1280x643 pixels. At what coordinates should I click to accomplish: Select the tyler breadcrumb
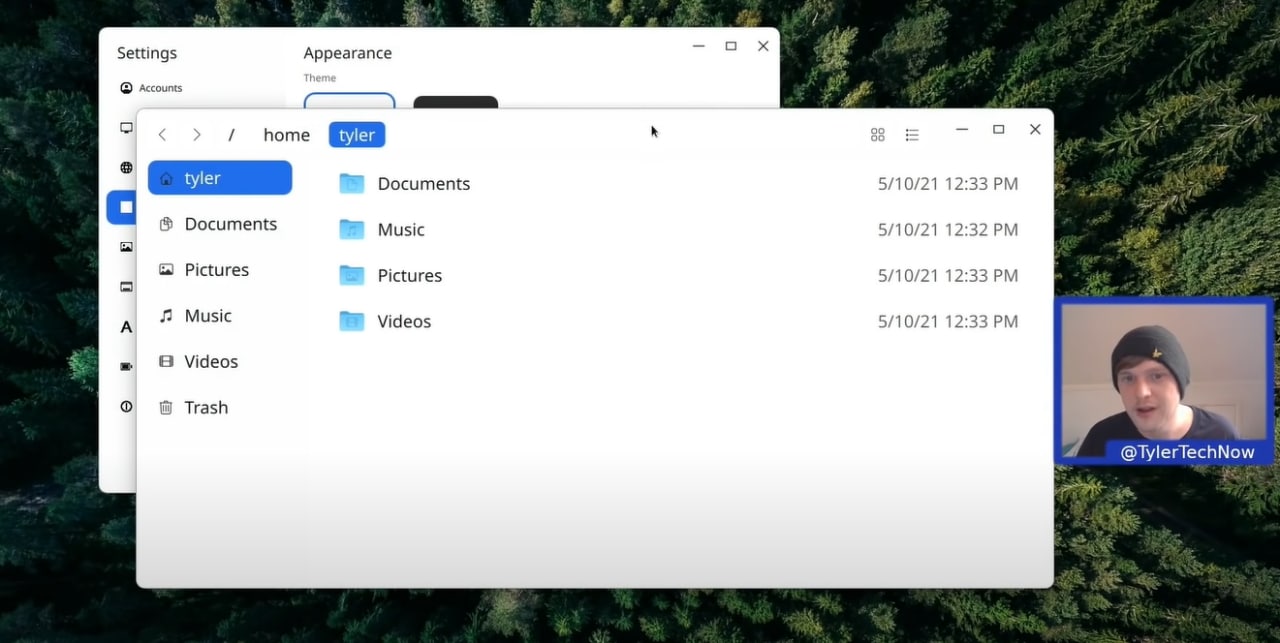tap(357, 135)
